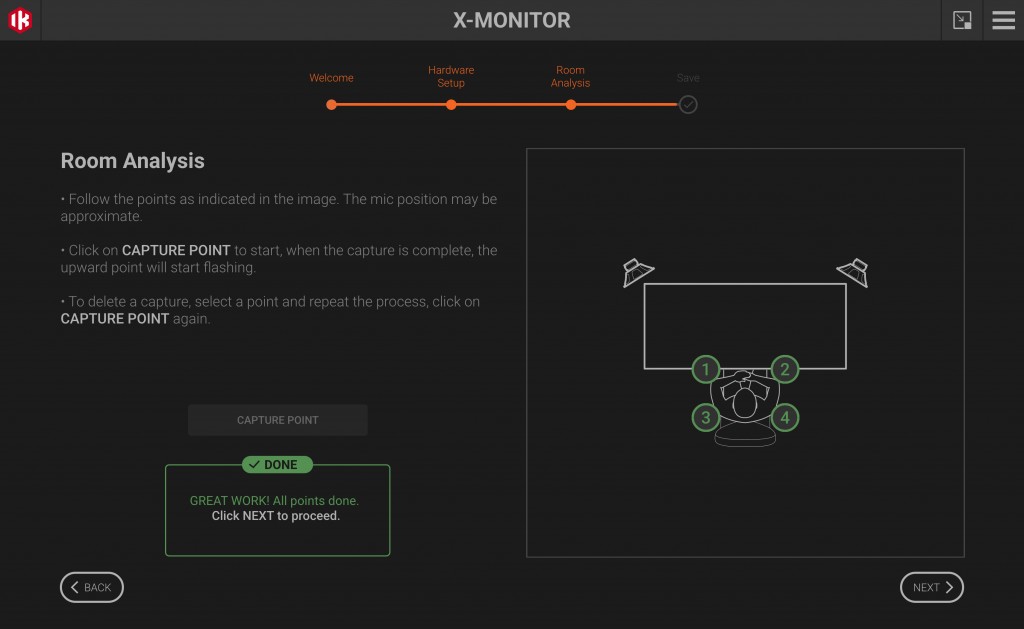Click the compact window resize icon
The image size is (1024, 629).
(x=961, y=19)
